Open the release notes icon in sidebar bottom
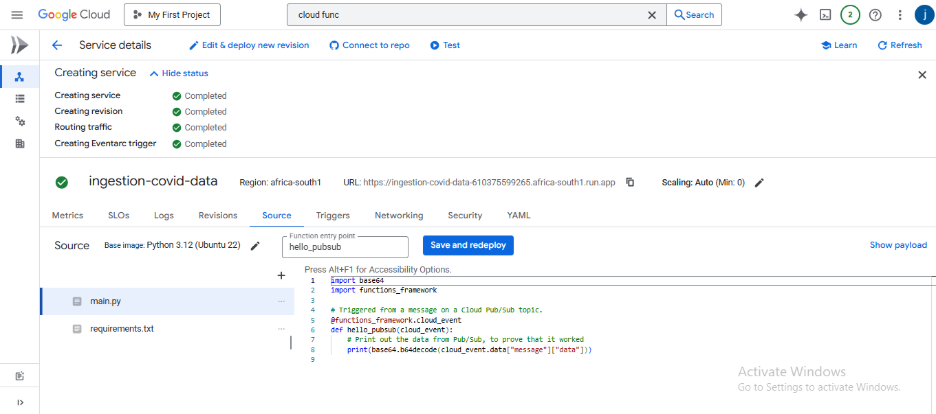936x414 pixels. (20, 376)
